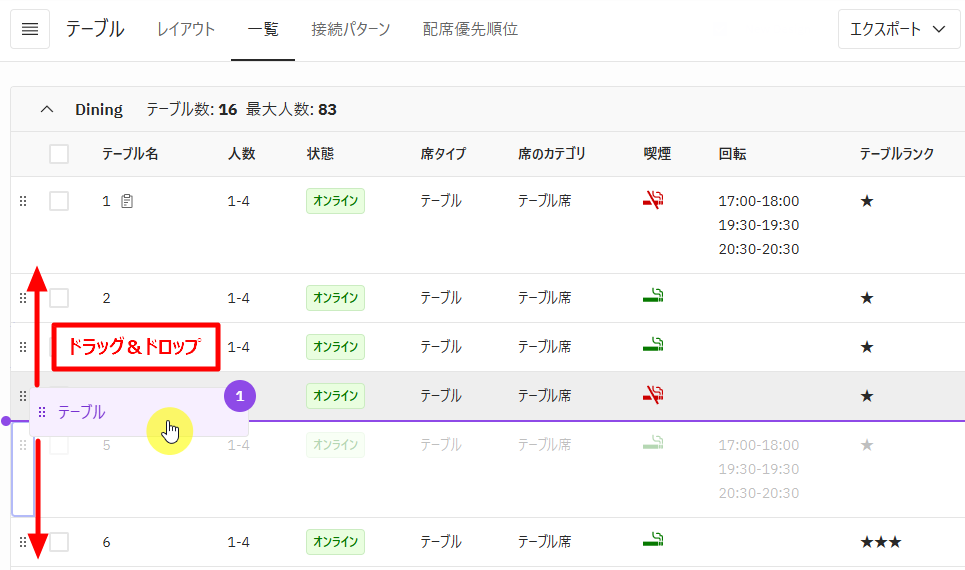Click the no-smoking icon in table 1 row
The width and height of the screenshot is (965, 570).
click(653, 200)
